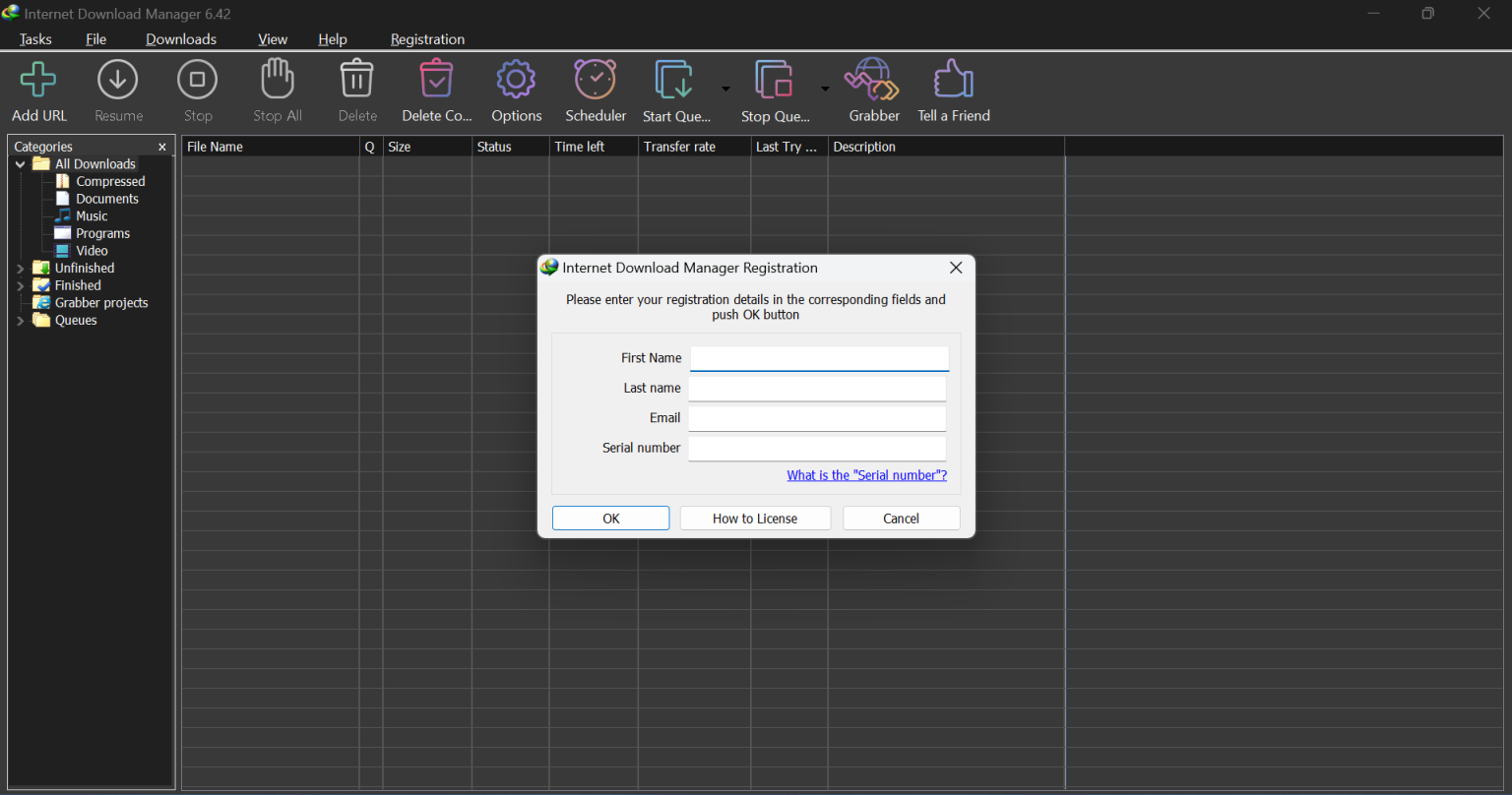1512x795 pixels.
Task: Click the Add URL toolbar icon
Action: [x=38, y=80]
